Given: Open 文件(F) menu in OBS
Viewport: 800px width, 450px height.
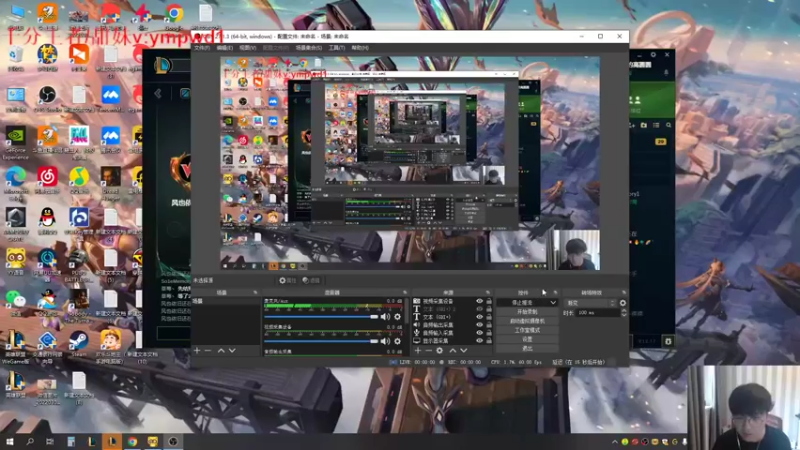Looking at the screenshot, I should pos(202,48).
